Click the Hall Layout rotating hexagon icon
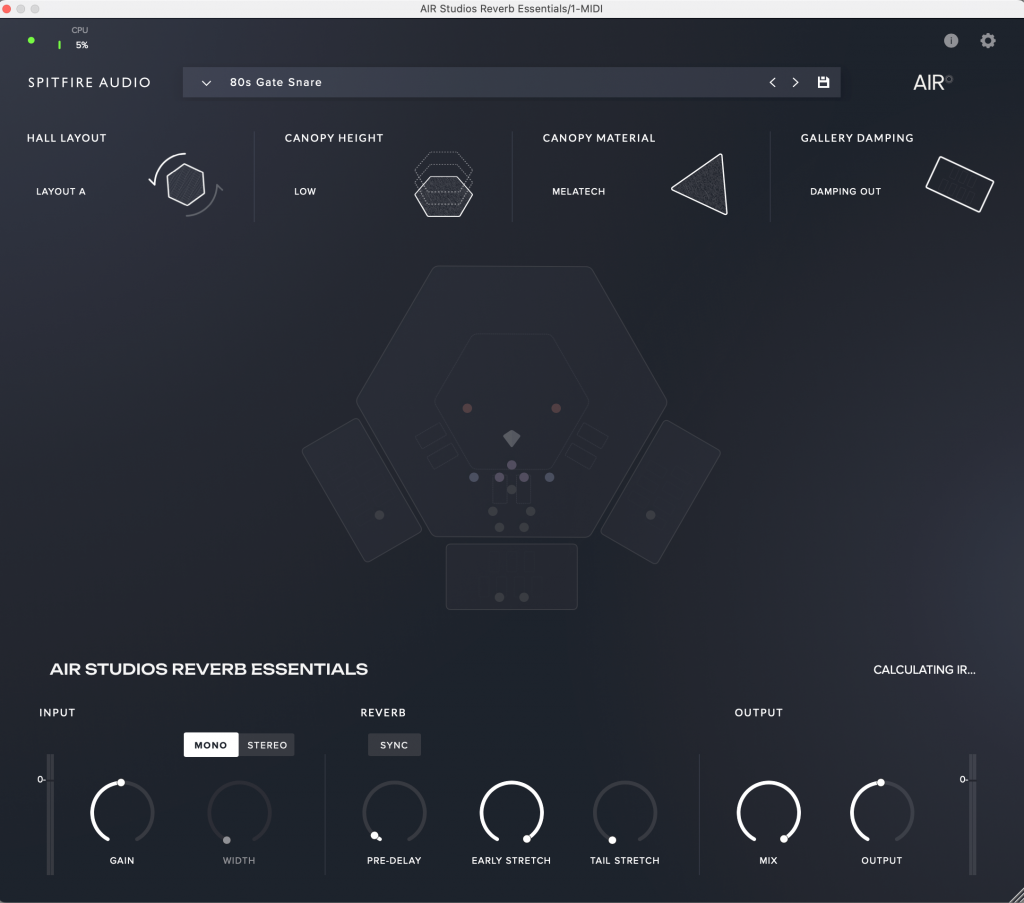Viewport: 1024px width, 903px height. point(186,185)
